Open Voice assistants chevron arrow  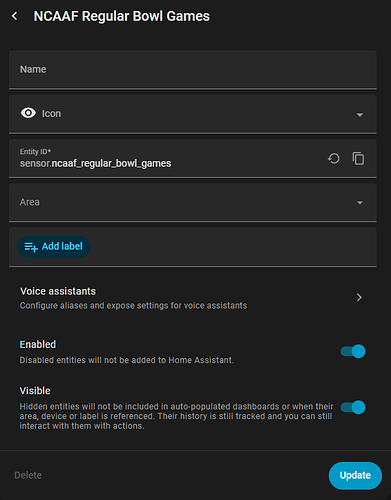tap(359, 297)
